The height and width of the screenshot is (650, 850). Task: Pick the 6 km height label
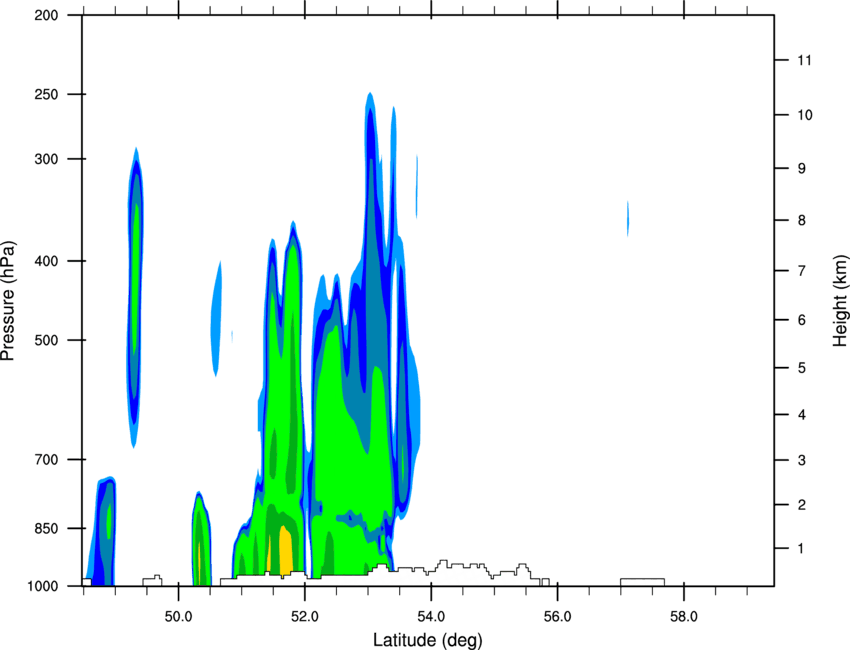[802, 320]
